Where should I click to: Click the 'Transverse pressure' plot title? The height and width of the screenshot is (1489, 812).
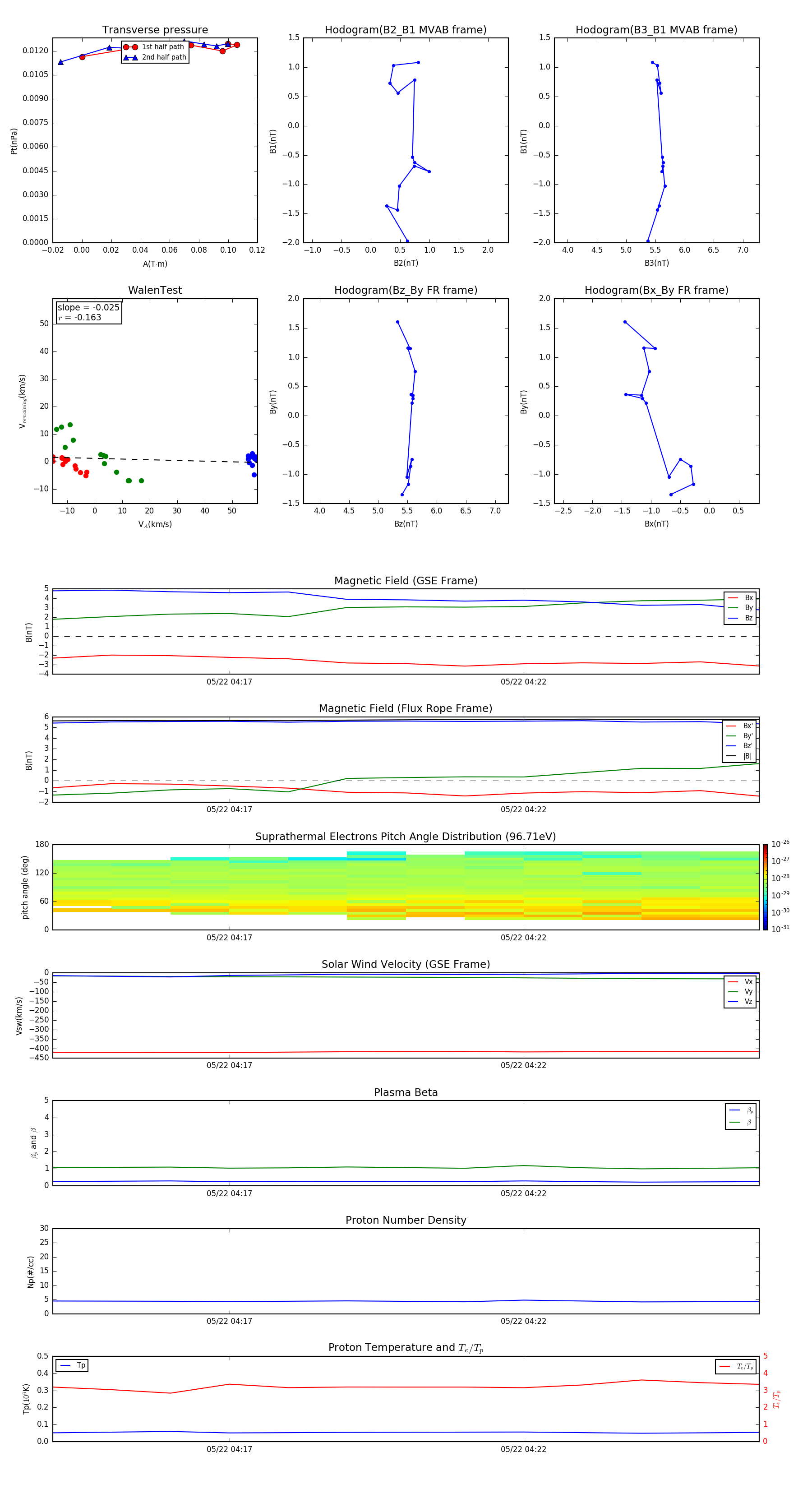155,30
